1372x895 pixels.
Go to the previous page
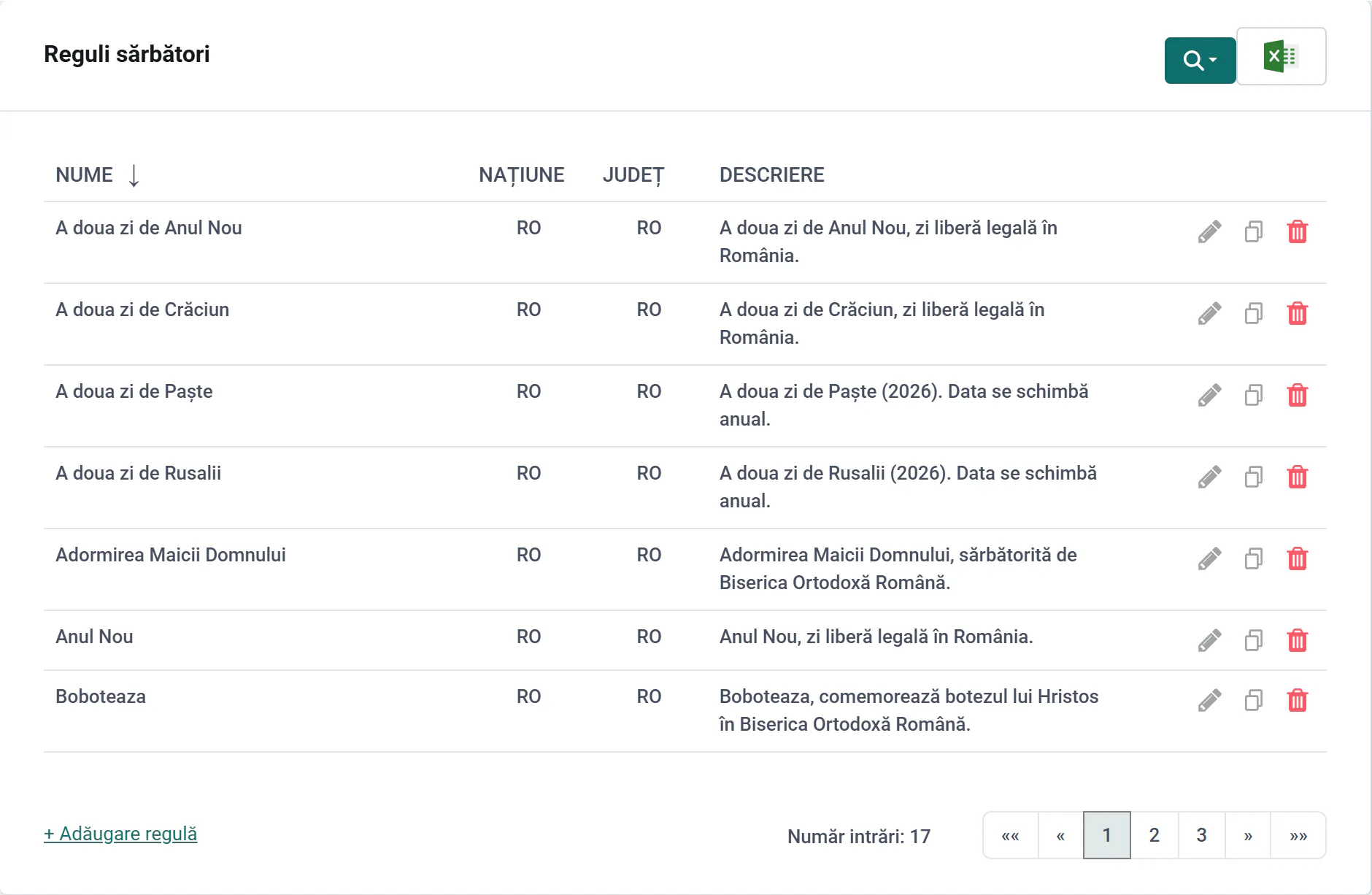click(x=1060, y=836)
